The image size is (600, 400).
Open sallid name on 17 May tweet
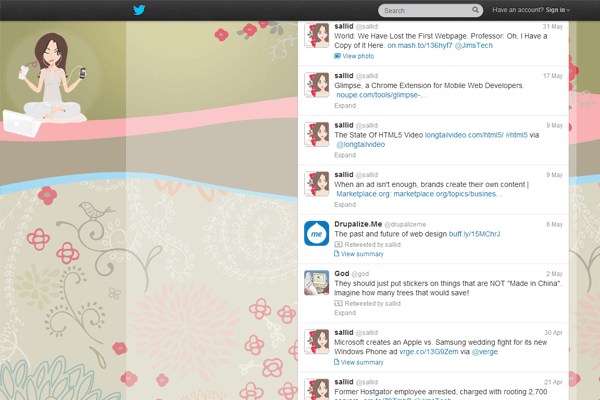[x=344, y=76]
